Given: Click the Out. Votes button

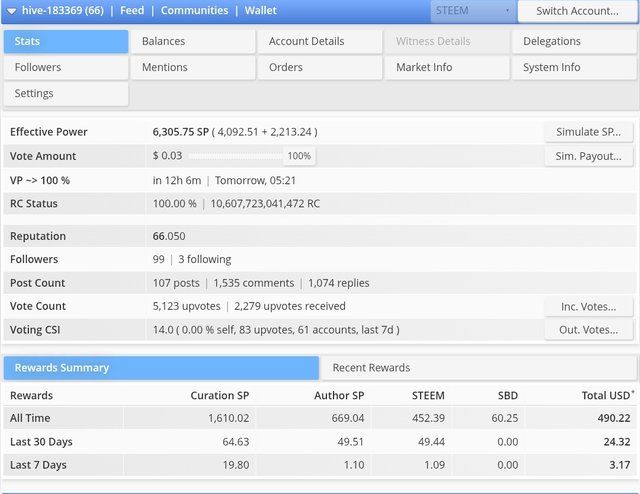Looking at the screenshot, I should click(x=589, y=330).
